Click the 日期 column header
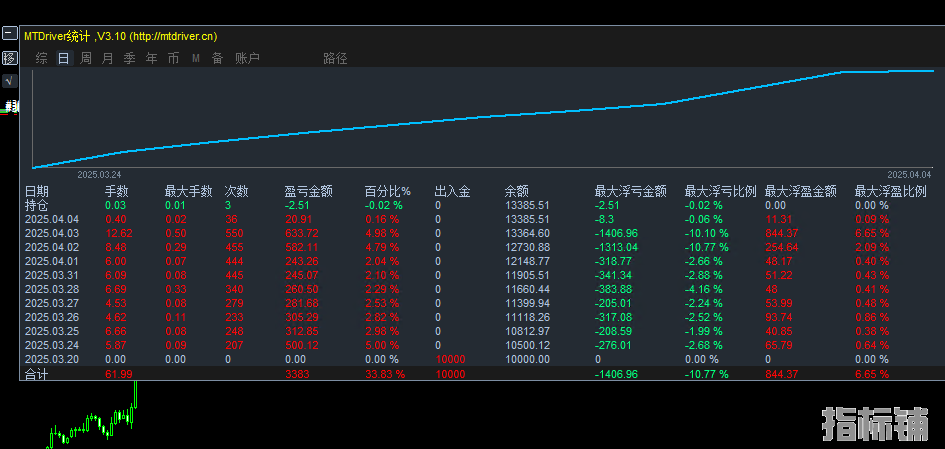945x449 pixels. tap(36, 192)
